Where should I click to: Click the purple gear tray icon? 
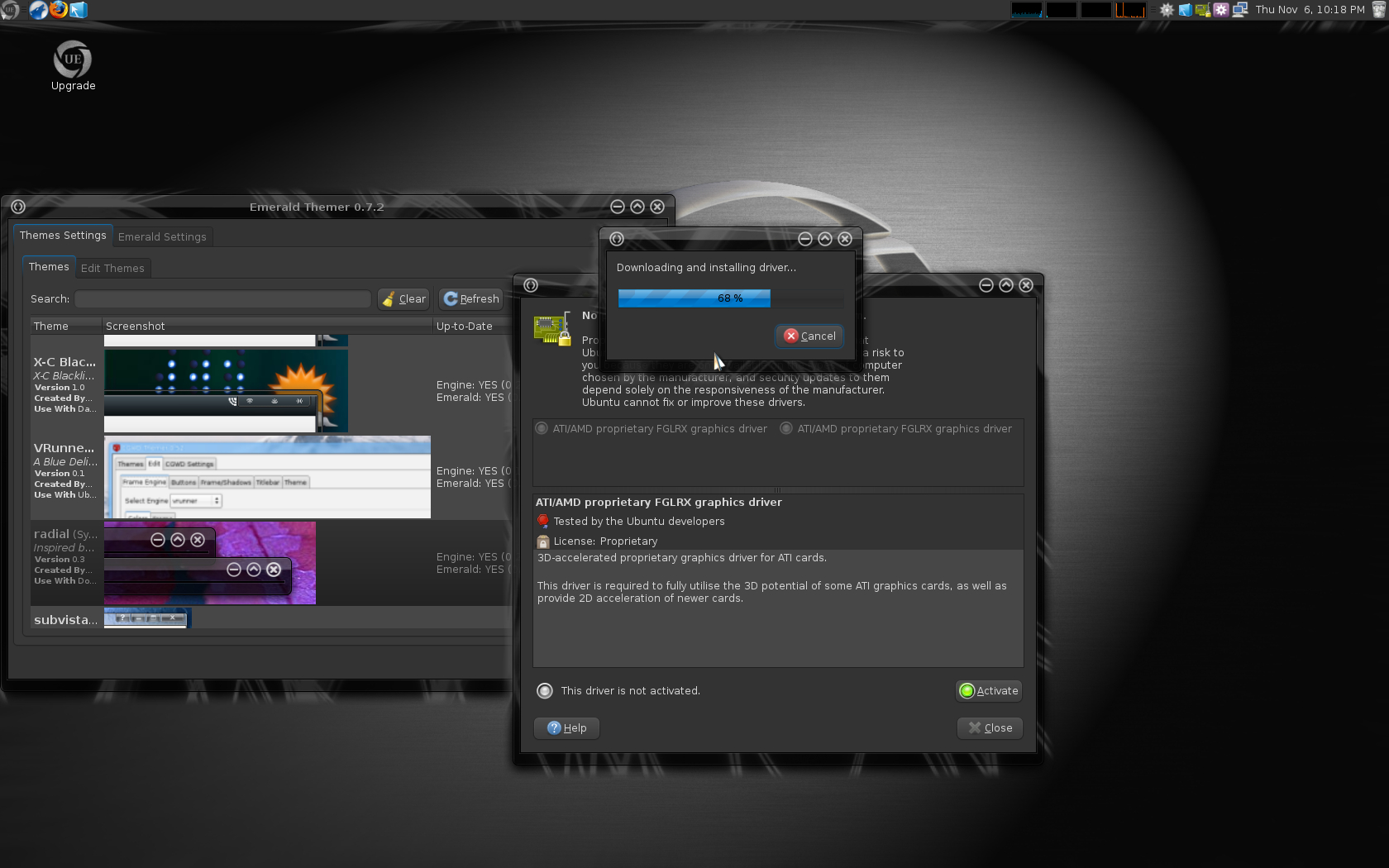point(1221,10)
